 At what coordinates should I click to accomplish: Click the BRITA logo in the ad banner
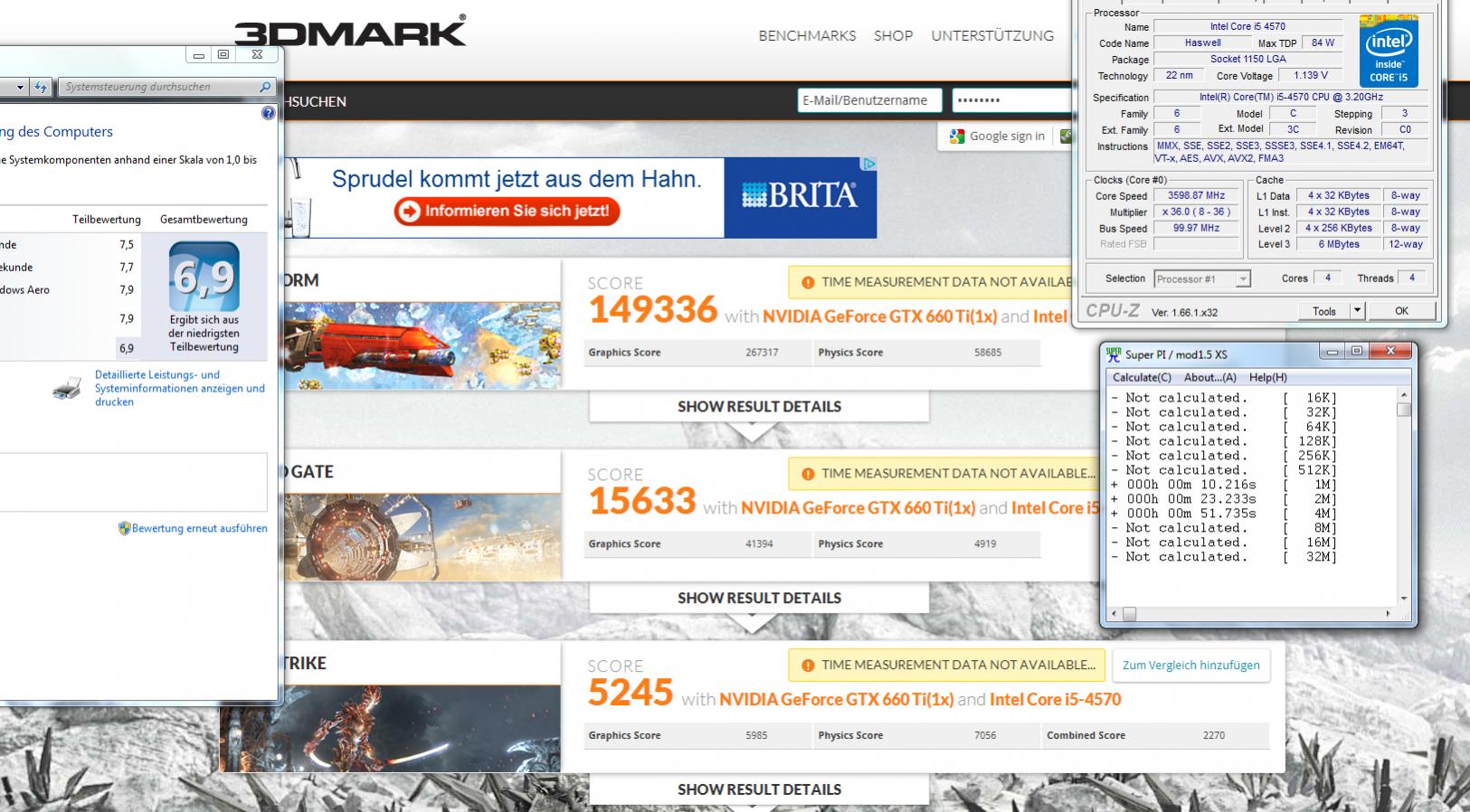click(800, 195)
